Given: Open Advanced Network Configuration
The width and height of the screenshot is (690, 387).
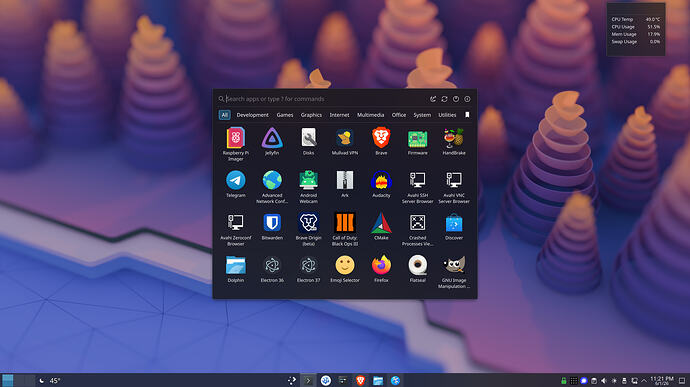Looking at the screenshot, I should [x=272, y=187].
